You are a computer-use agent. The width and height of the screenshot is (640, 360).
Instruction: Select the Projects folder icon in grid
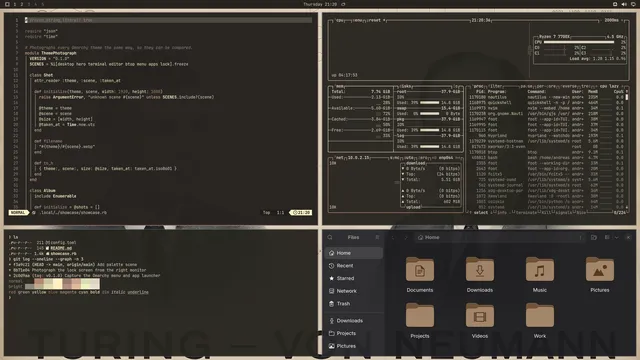(420, 315)
